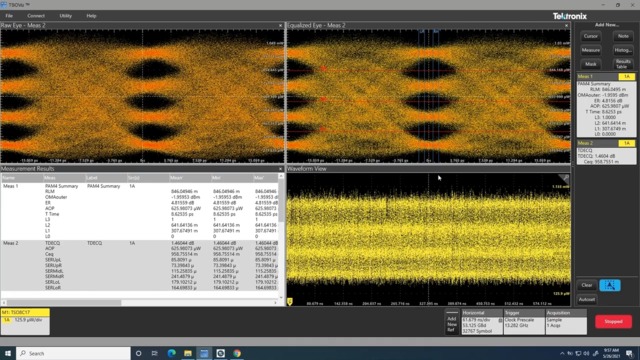This screenshot has width=640, height=360.
Task: Open the Help menu
Action: [91, 16]
